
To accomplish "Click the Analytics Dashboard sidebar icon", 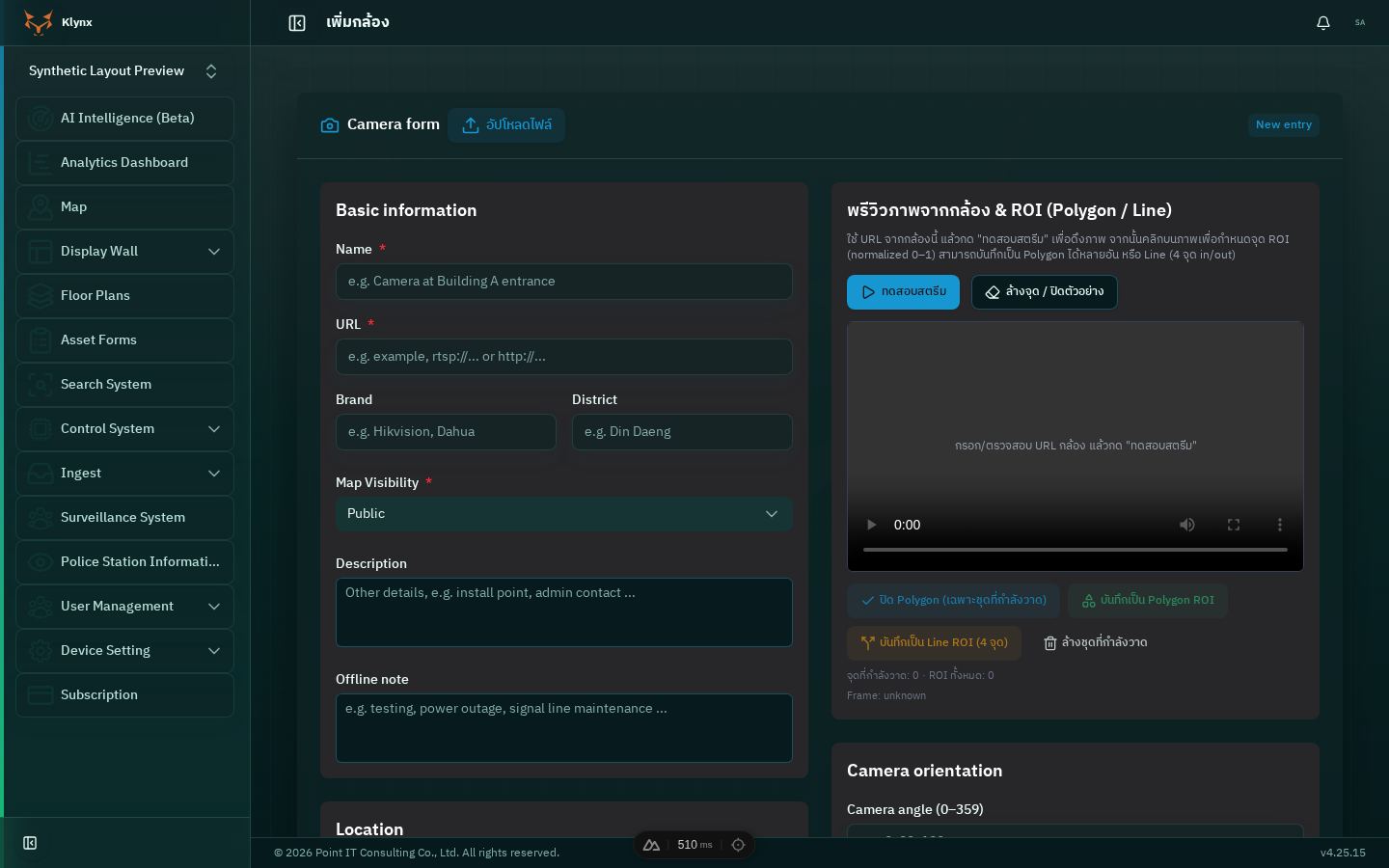I will tap(40, 163).
